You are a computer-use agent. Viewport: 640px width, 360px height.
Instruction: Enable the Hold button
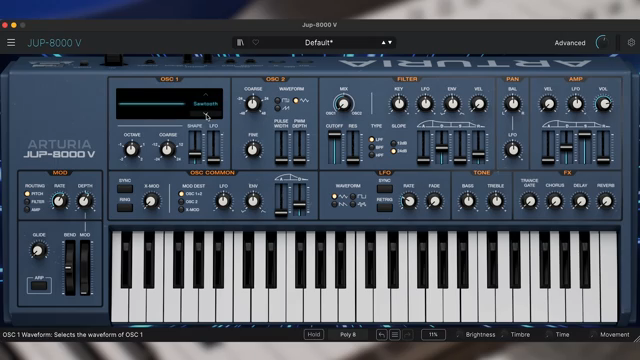[313, 335]
